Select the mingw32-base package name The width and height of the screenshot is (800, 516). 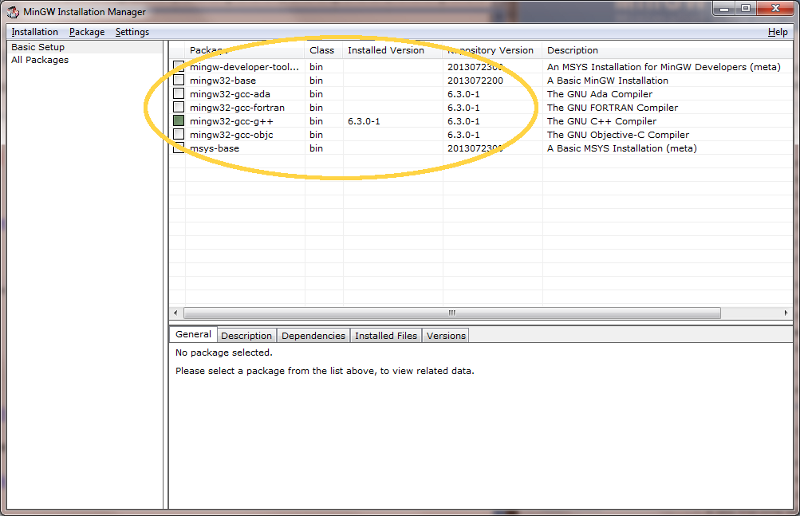[223, 81]
